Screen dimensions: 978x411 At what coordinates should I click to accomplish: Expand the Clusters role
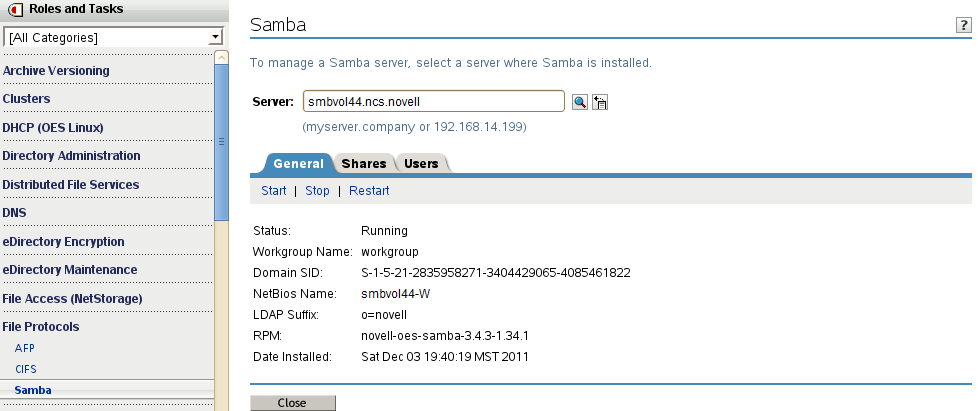pos(27,99)
